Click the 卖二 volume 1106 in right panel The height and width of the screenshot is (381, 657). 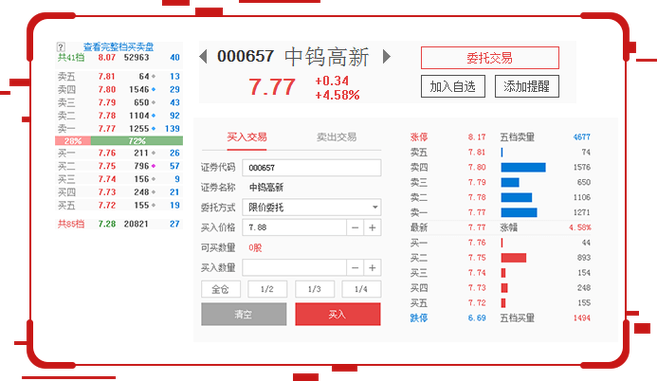(582, 197)
